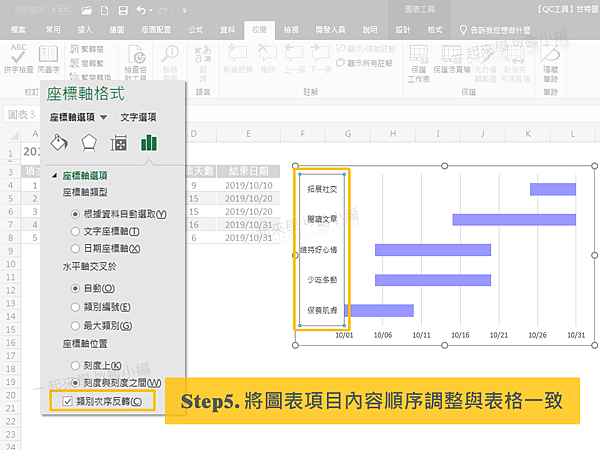Screen dimensions: 600x450
Task: Select 文字座標軸 radio button
Action: point(75,232)
